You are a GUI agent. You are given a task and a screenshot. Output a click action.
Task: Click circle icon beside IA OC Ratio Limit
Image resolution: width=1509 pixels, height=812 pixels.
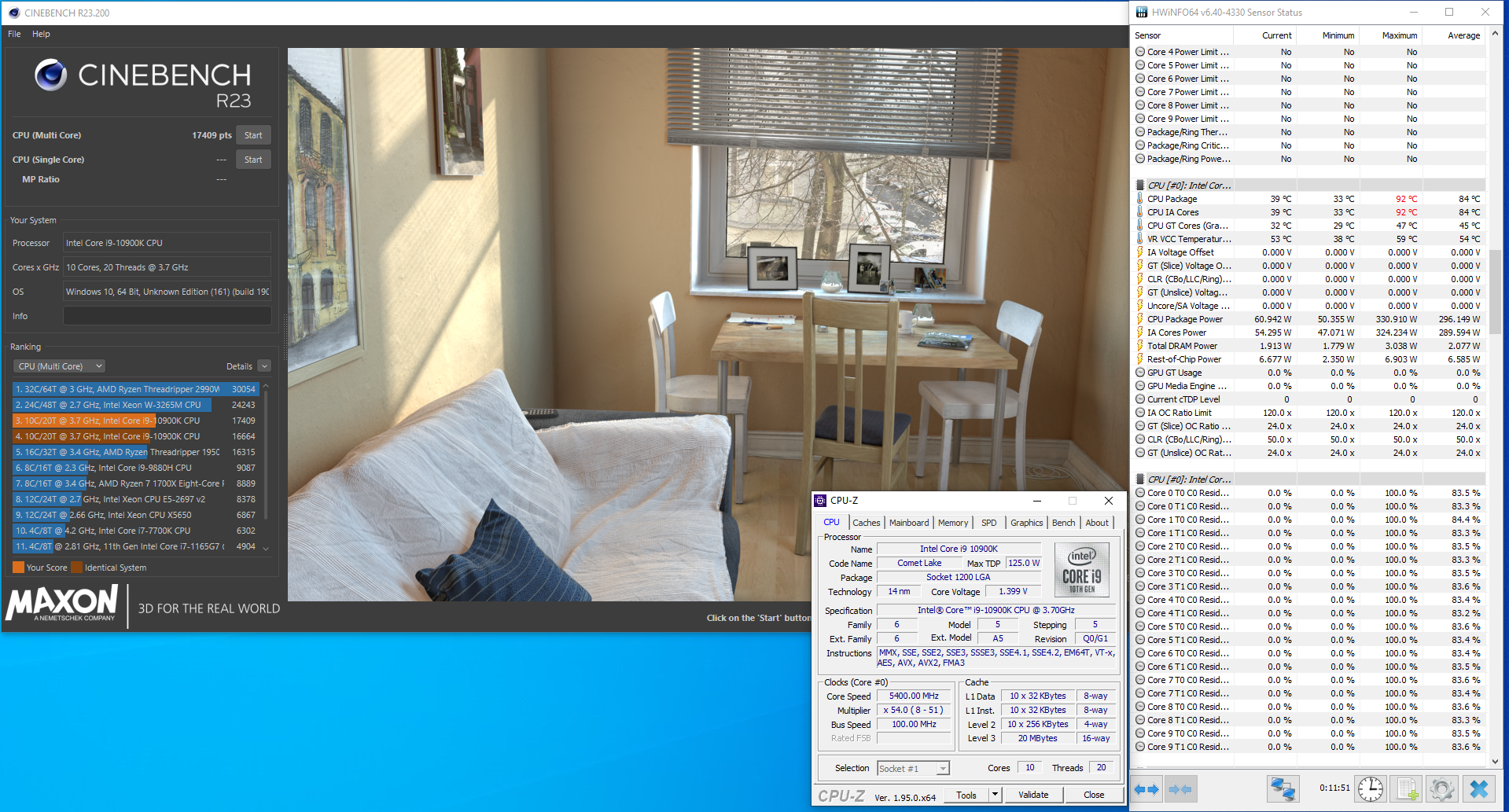tap(1140, 413)
